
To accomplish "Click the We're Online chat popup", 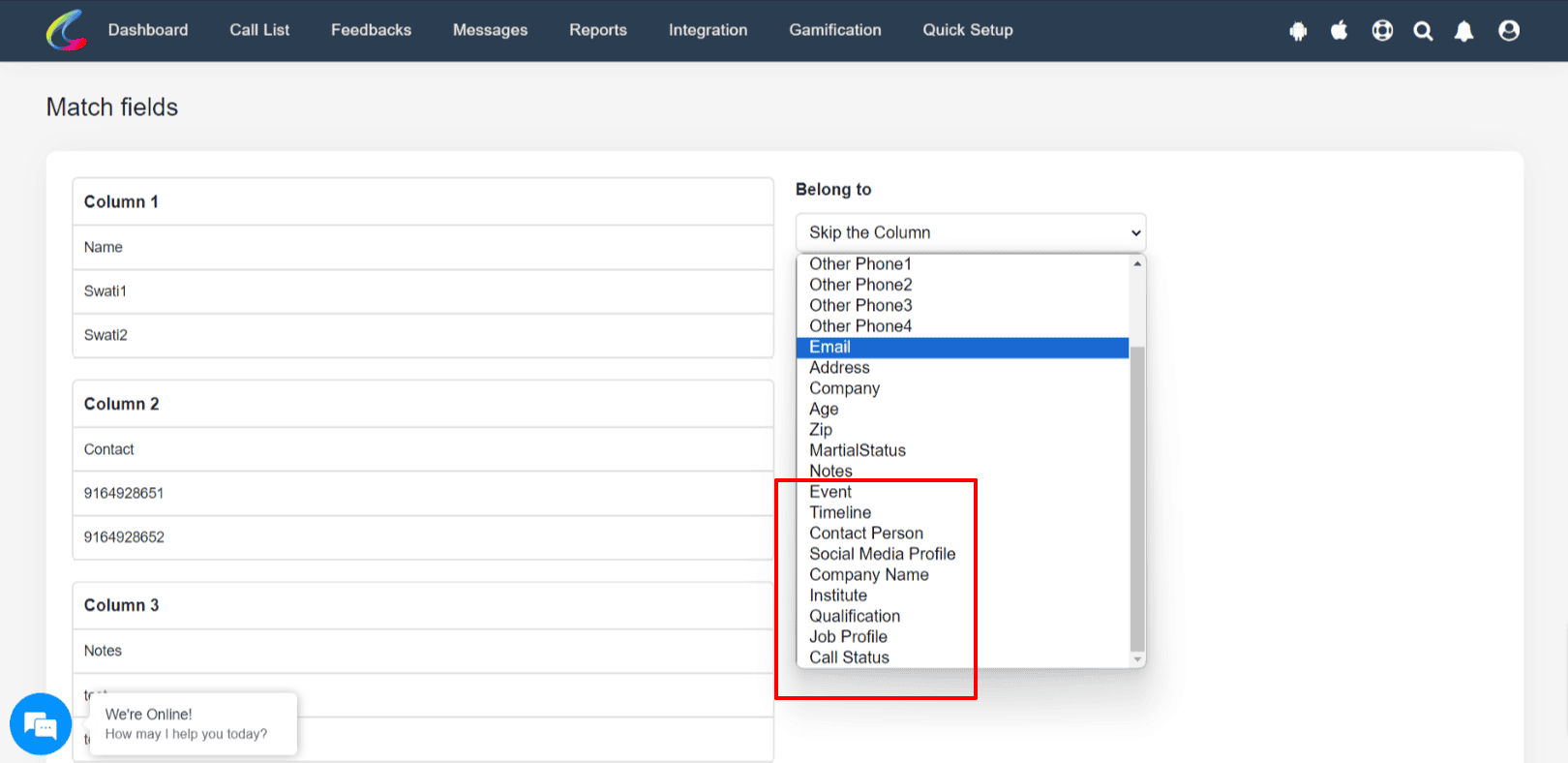I will click(x=194, y=723).
